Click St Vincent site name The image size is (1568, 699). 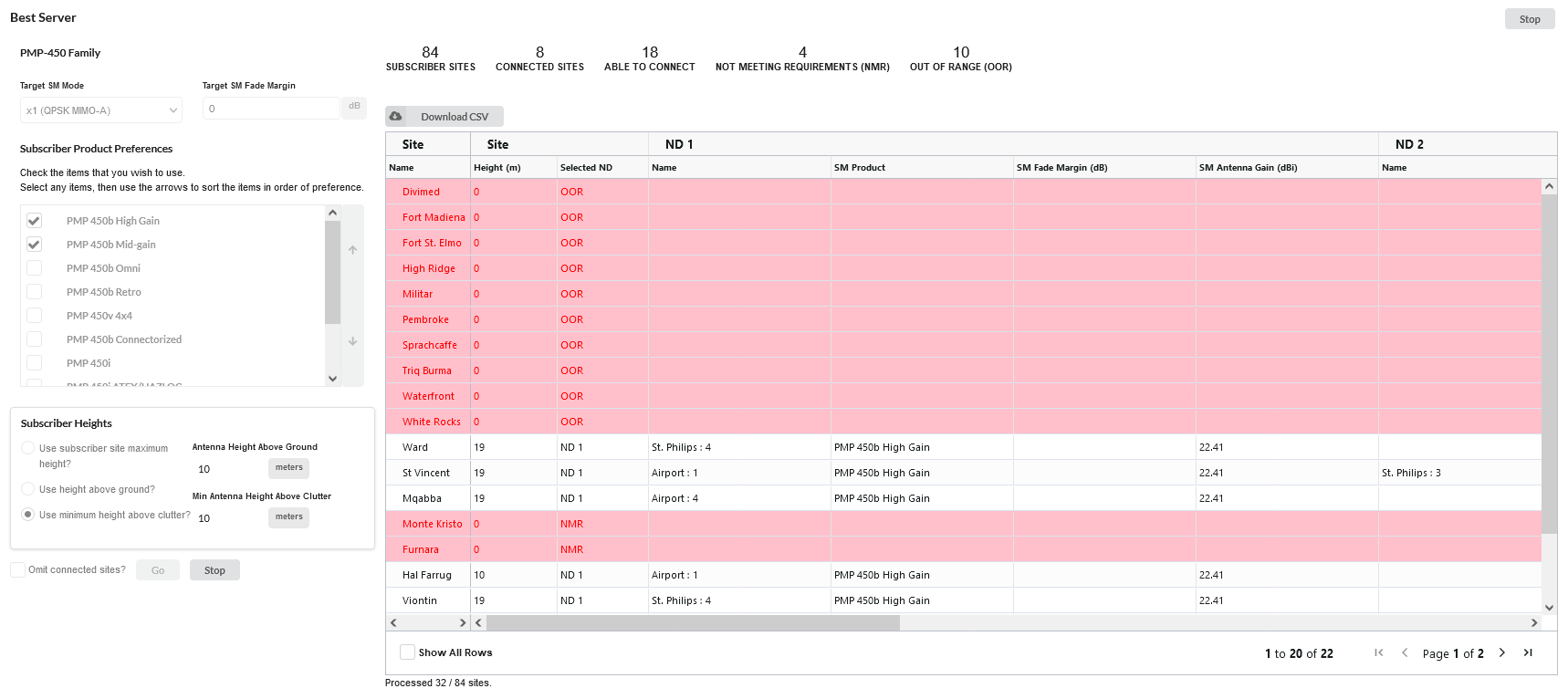(x=426, y=473)
